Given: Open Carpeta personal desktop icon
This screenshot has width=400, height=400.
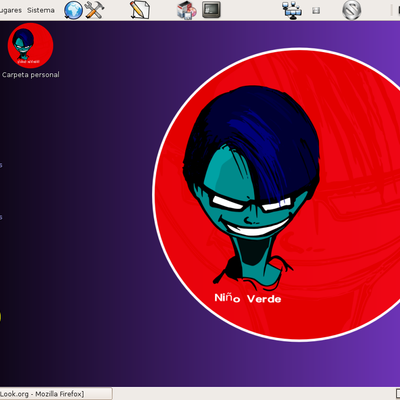Looking at the screenshot, I should (30, 46).
